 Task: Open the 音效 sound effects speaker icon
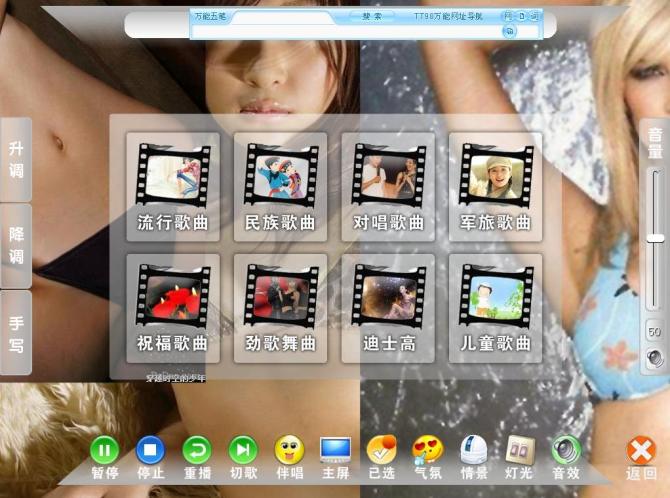(566, 450)
